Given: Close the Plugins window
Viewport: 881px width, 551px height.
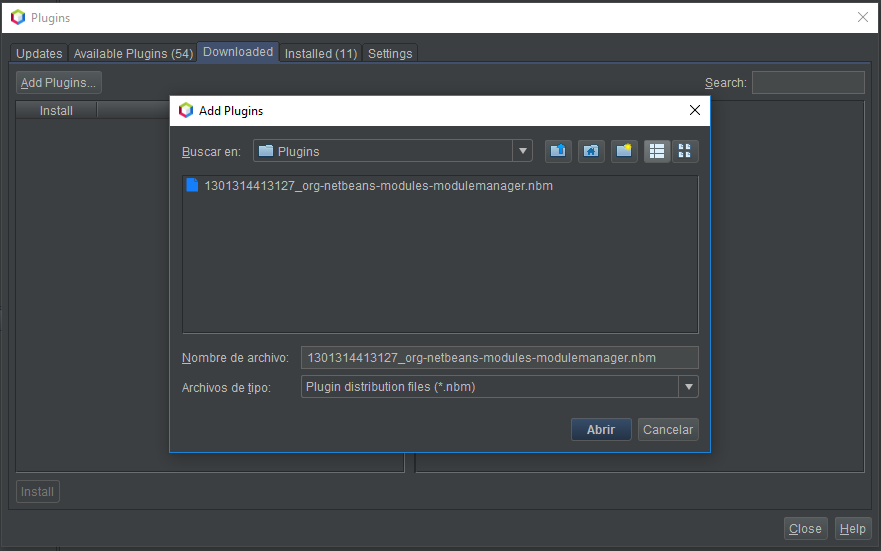Looking at the screenshot, I should [863, 17].
